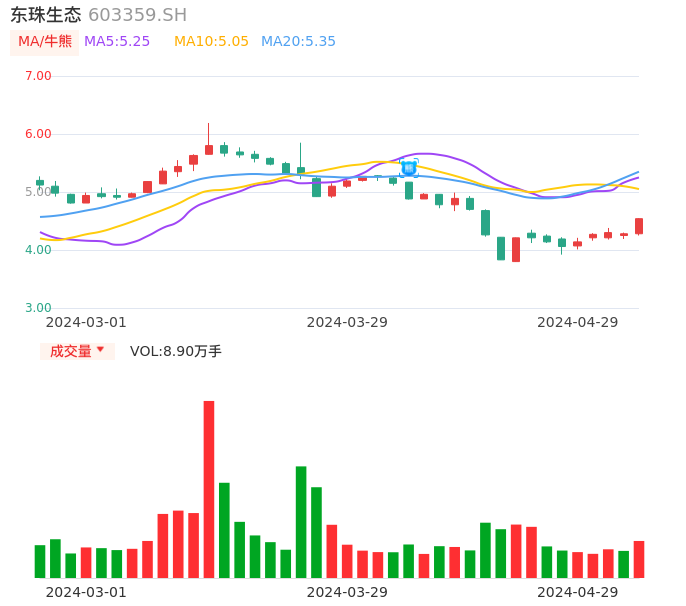686x606 pixels.
Task: Click the stock name 东珠生态
Action: [46, 15]
